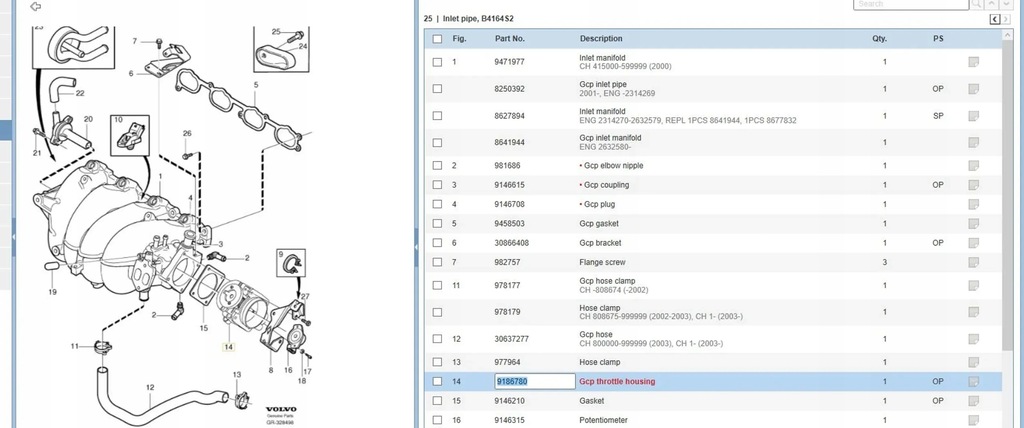This screenshot has height=428, width=1024.
Task: Open note icon for Gcp gasket 9458503
Action: [x=973, y=223]
